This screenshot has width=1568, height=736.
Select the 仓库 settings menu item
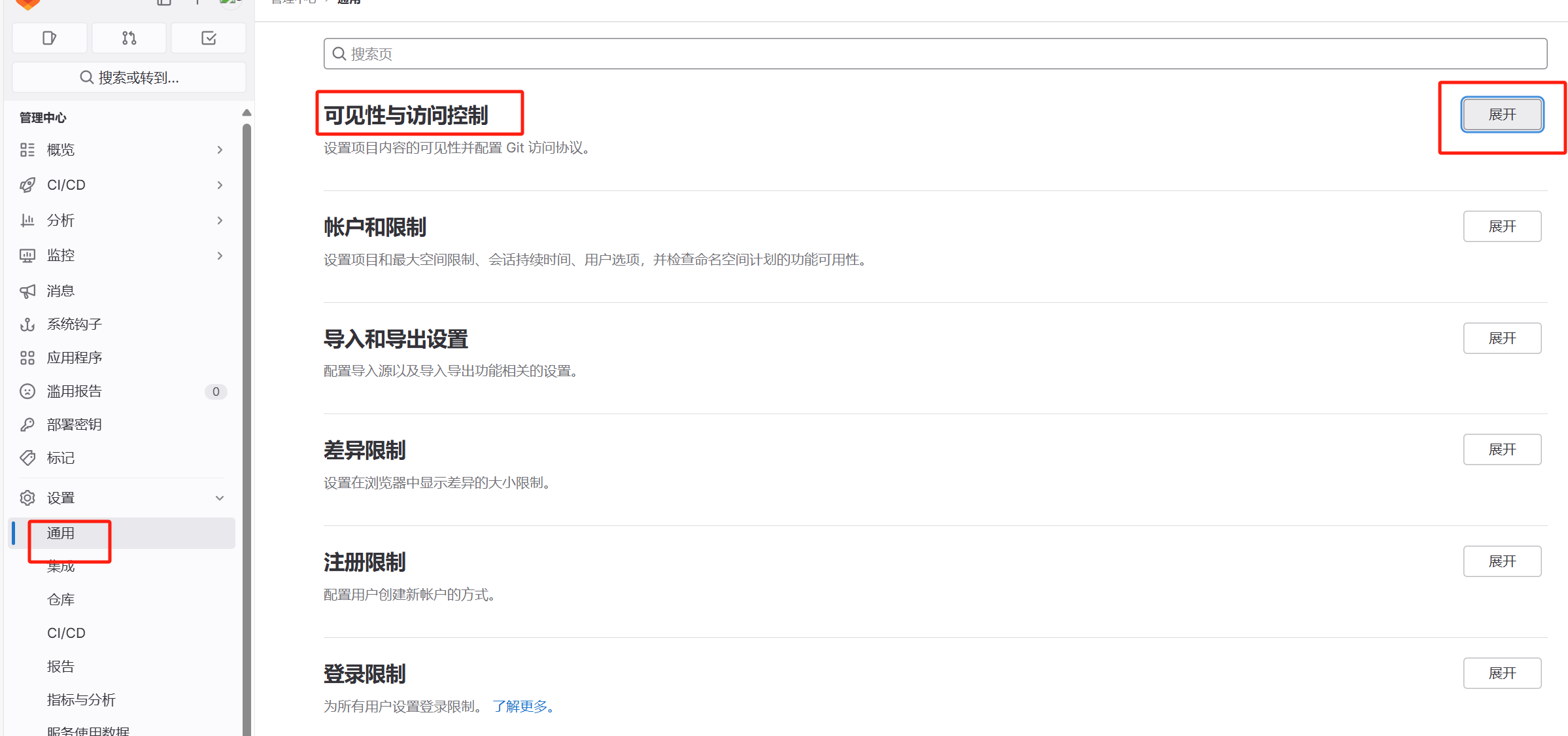coord(61,599)
